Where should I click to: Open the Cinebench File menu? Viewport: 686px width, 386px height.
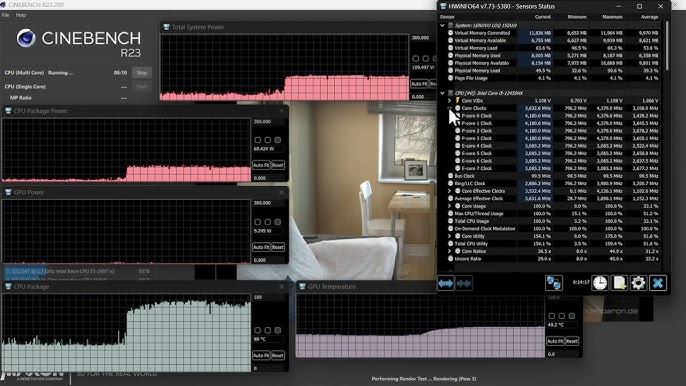5,15
